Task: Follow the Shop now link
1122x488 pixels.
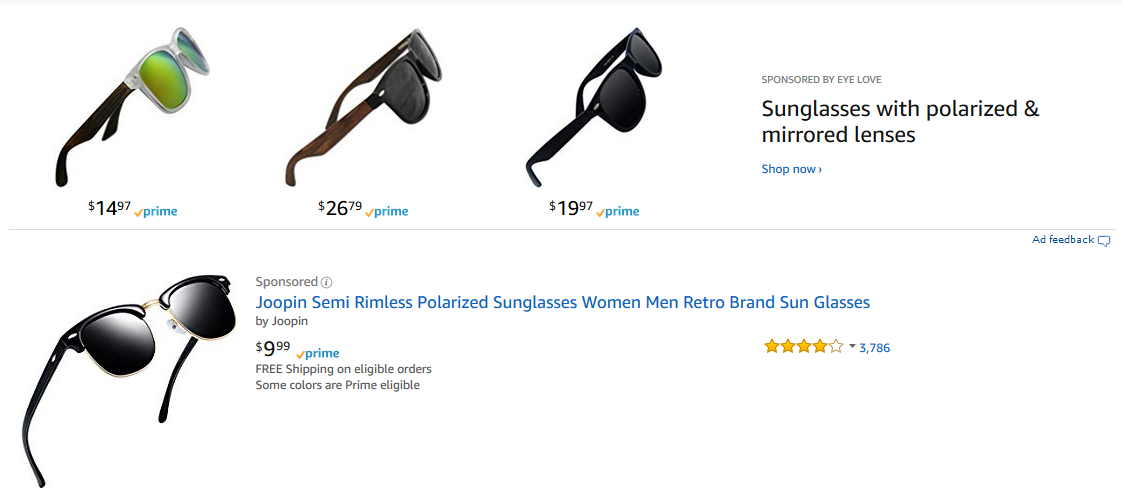Action: tap(791, 169)
